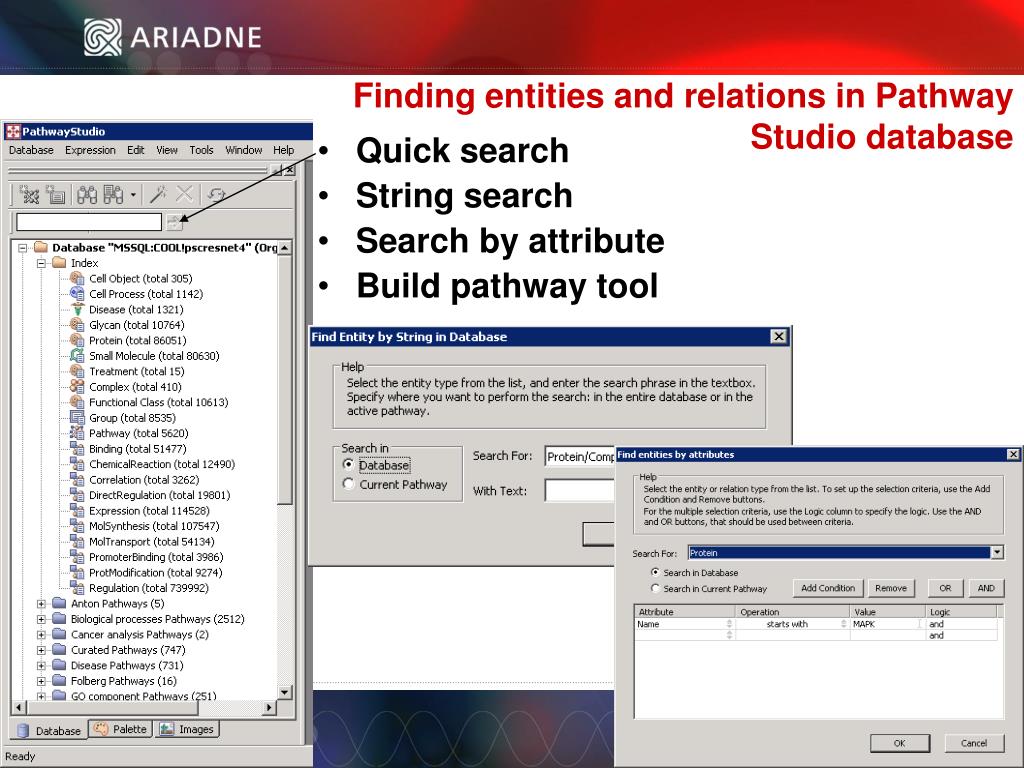Select Search in Database radio button

click(655, 573)
